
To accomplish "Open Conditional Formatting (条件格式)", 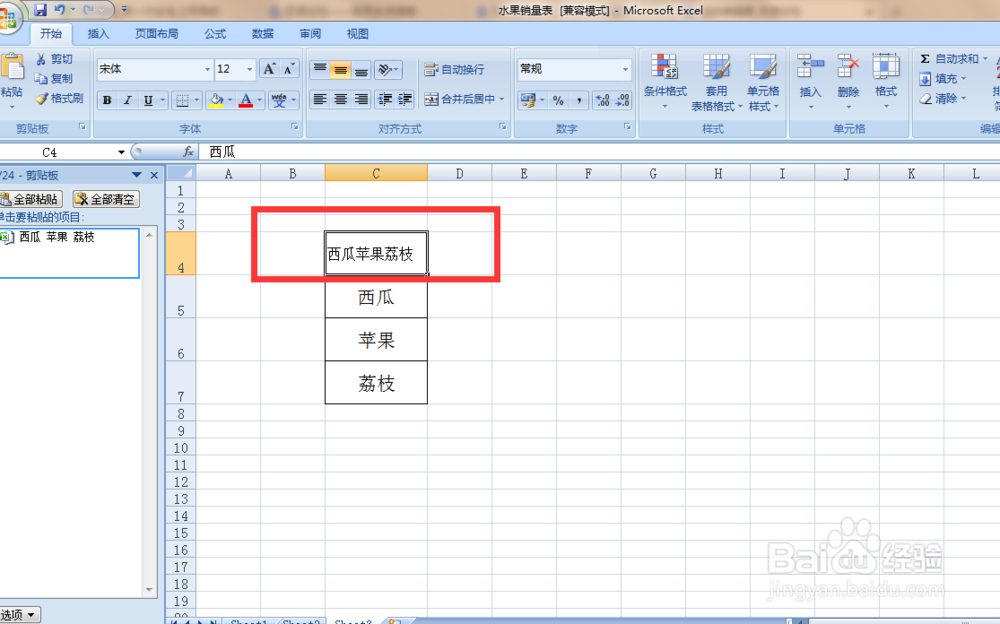I will 665,82.
